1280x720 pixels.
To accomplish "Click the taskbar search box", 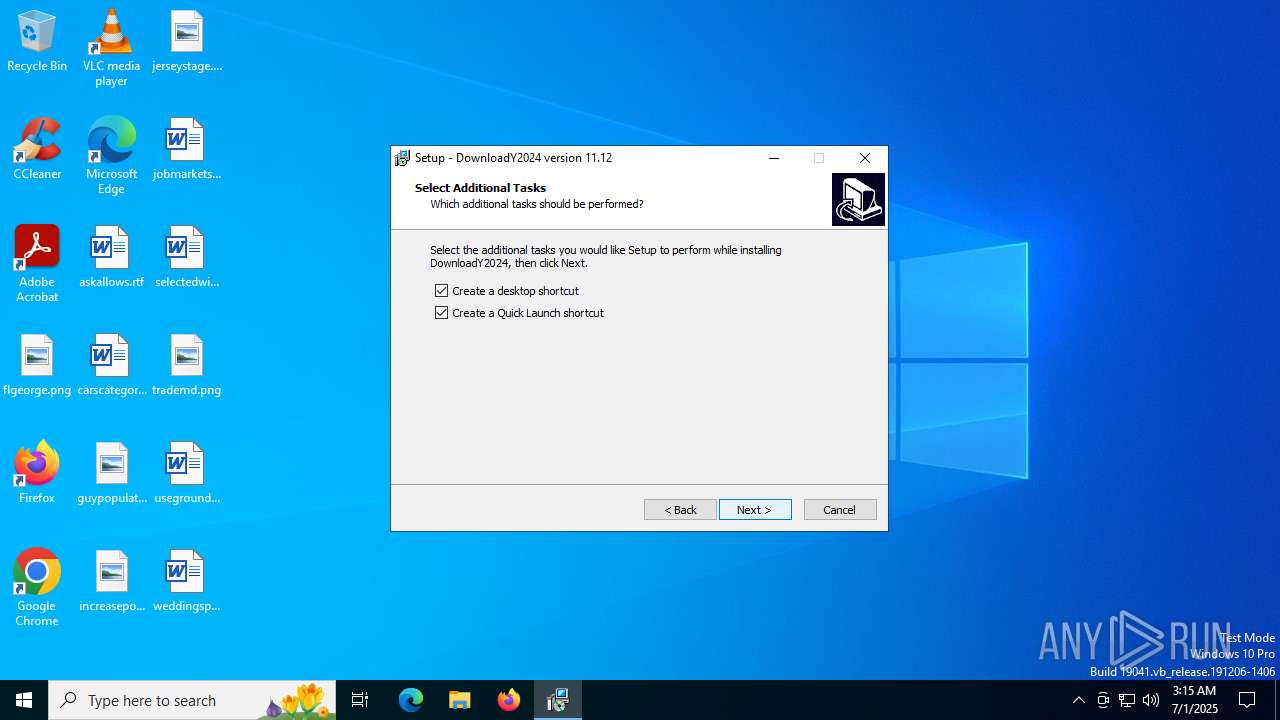I will coord(192,700).
